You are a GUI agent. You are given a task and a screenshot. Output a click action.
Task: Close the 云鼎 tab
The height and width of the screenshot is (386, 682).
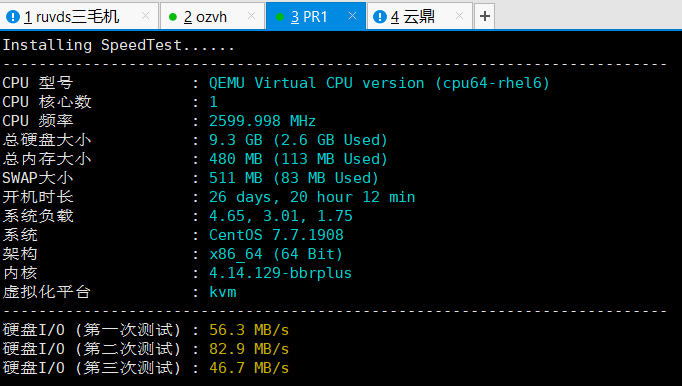[x=459, y=16]
